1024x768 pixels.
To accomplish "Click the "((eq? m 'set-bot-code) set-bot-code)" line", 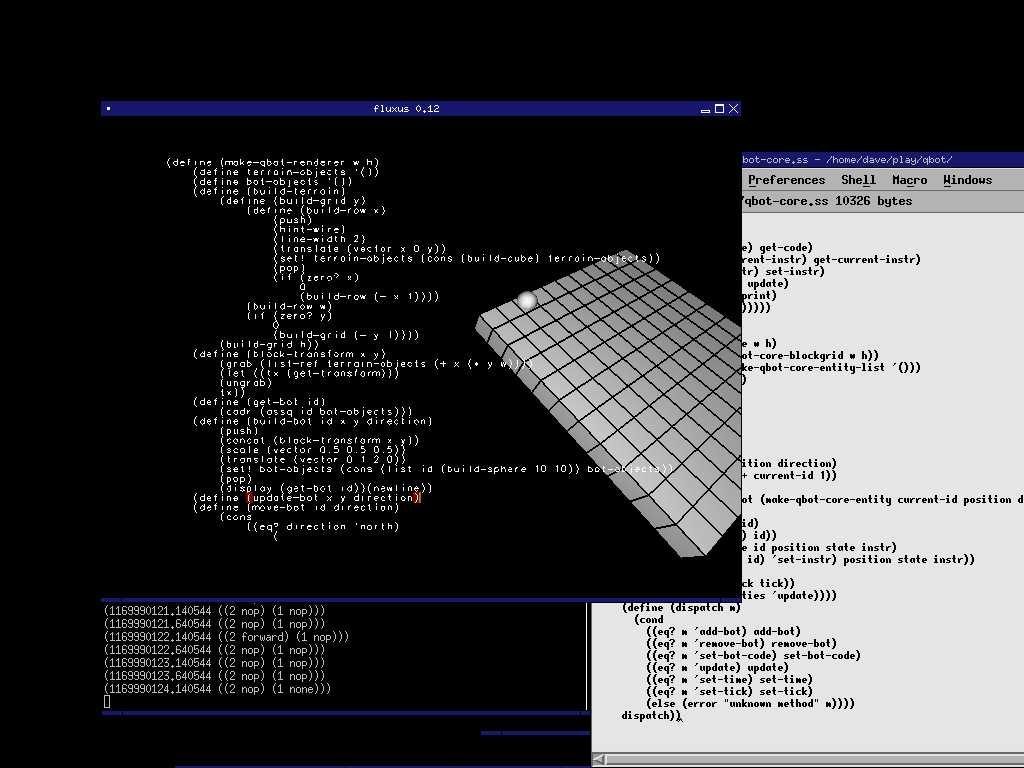I will (753, 656).
